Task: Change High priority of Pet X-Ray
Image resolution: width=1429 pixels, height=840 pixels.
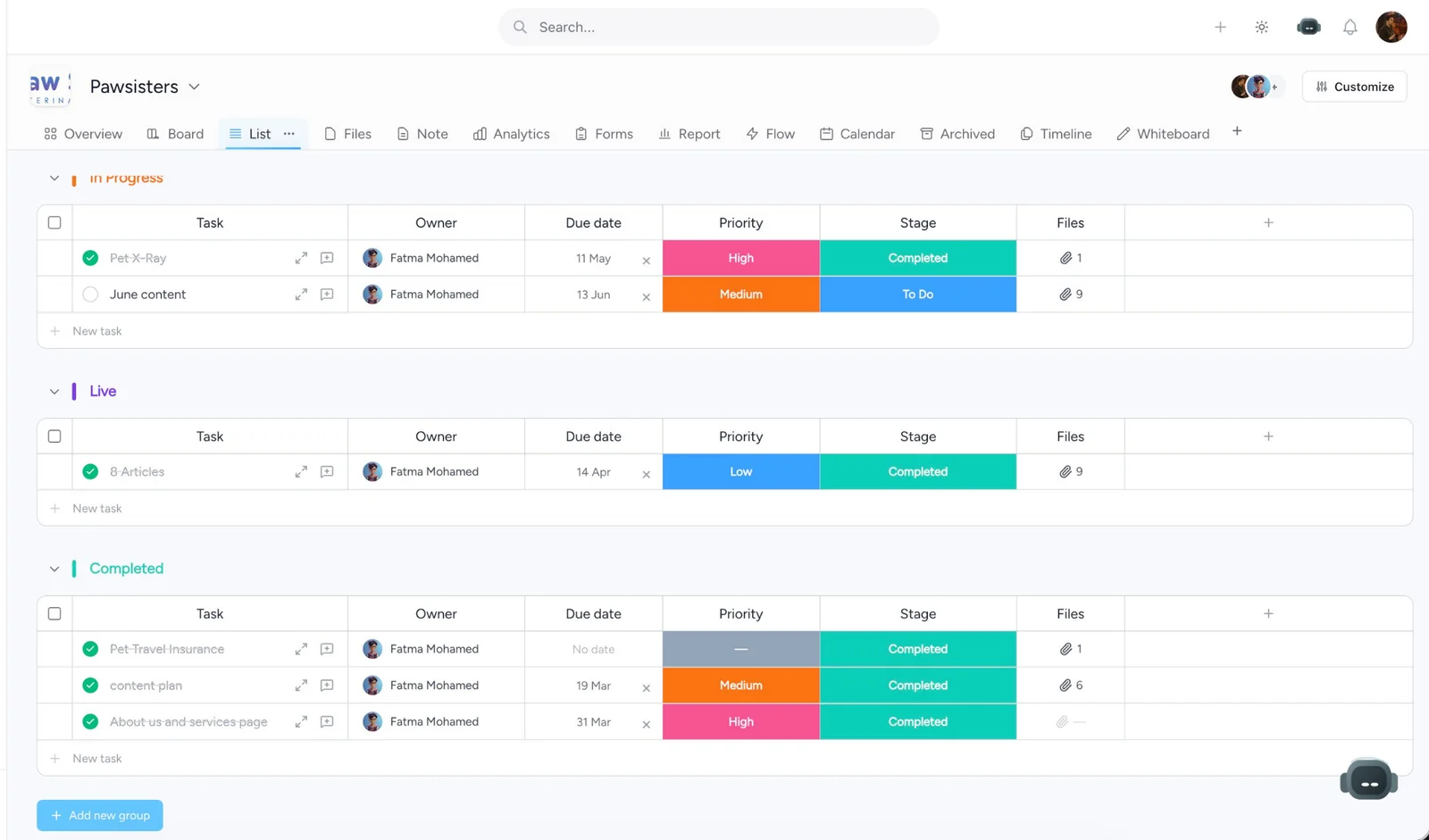Action: tap(740, 258)
